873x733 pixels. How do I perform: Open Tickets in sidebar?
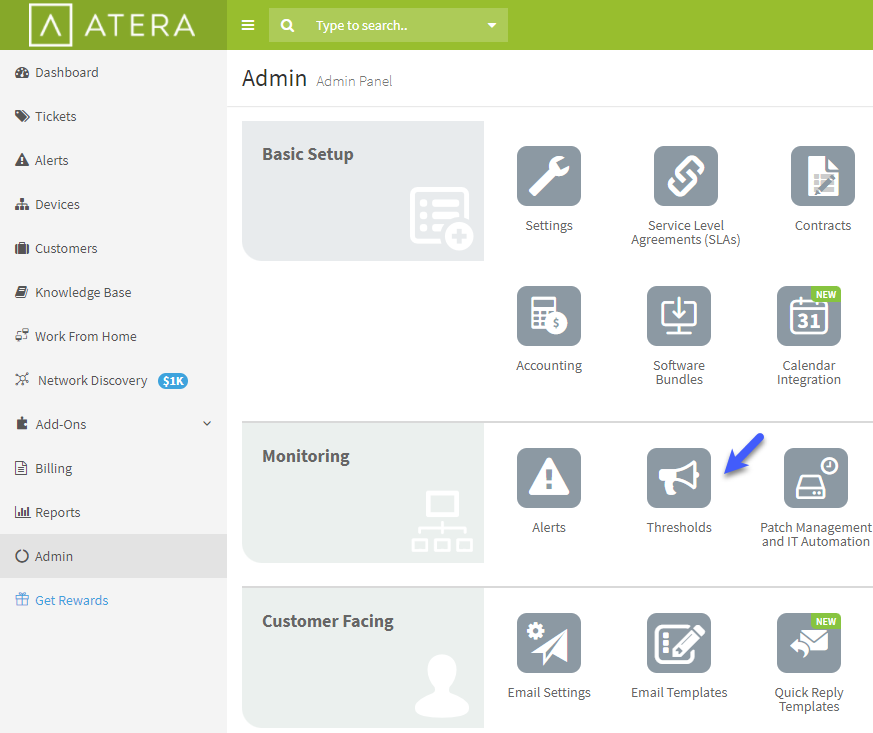[113, 116]
